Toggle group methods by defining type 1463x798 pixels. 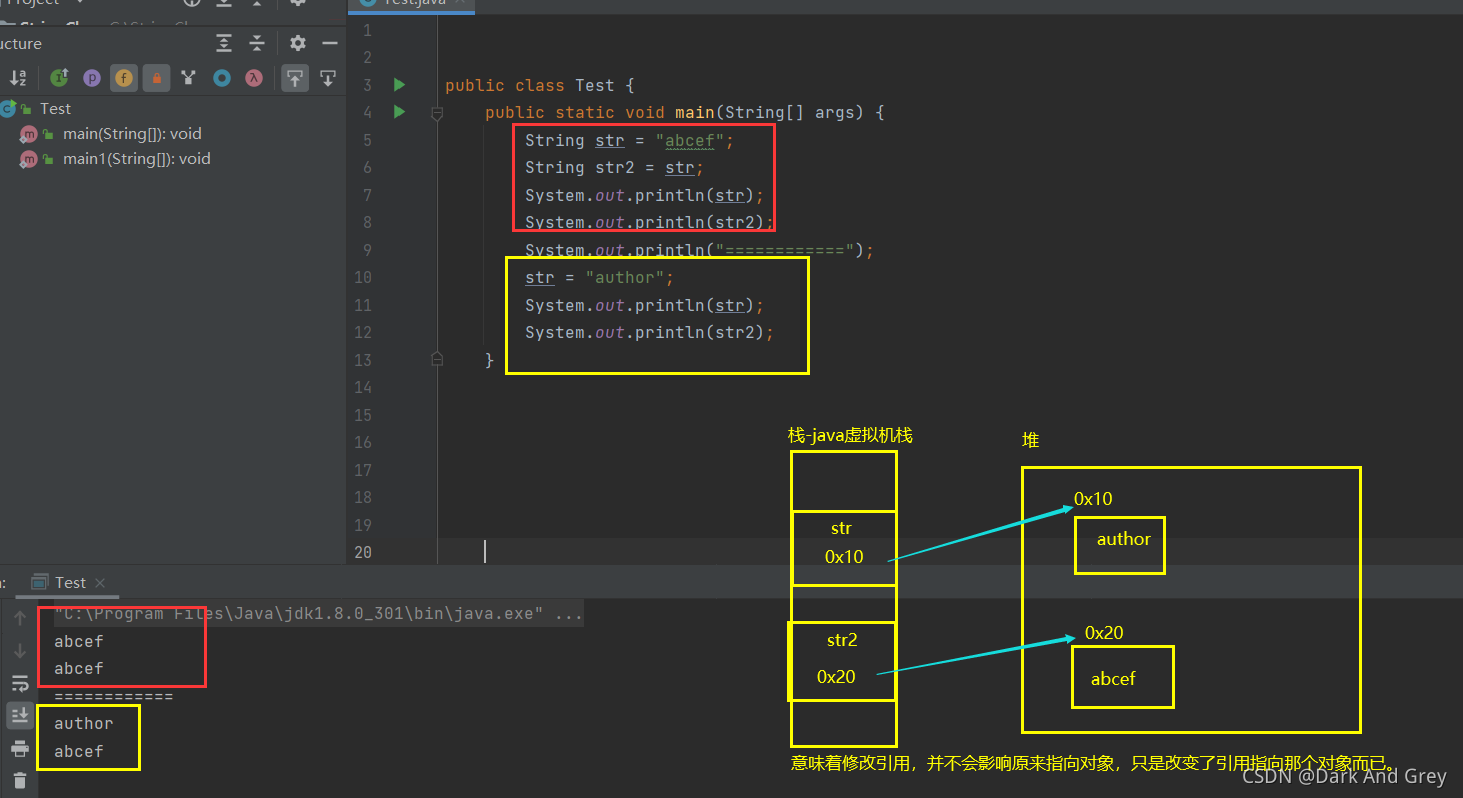tap(59, 77)
